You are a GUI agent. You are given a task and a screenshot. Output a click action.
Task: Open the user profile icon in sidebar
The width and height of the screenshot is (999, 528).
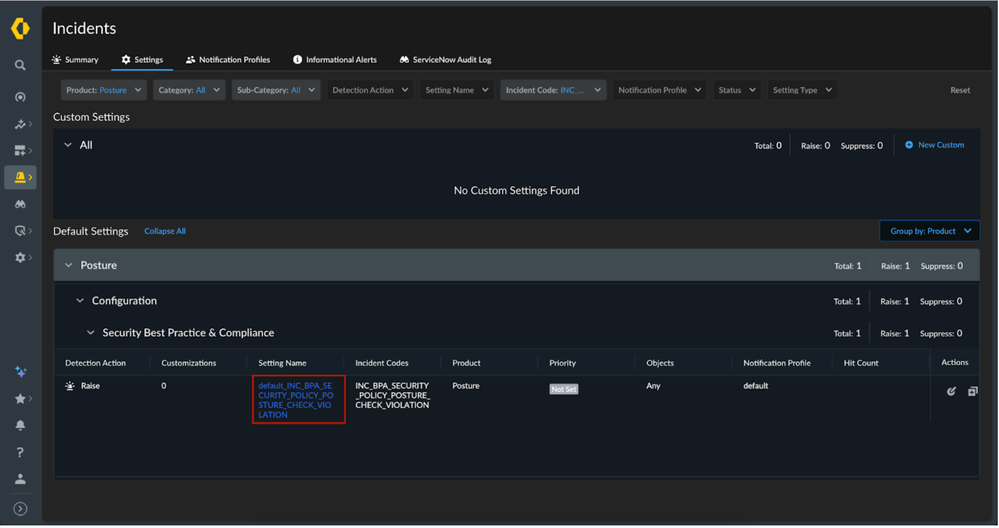tap(20, 480)
